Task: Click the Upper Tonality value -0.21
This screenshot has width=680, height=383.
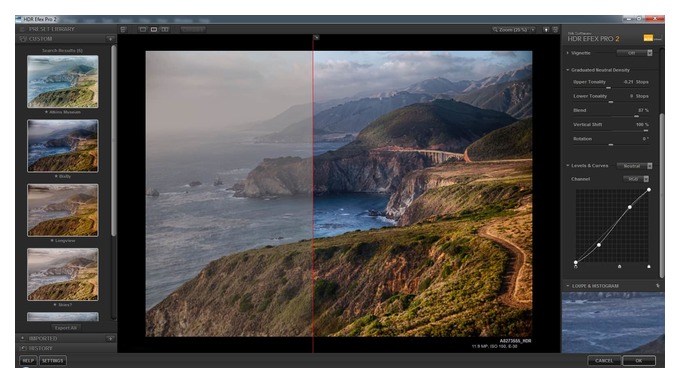Action: tap(628, 82)
